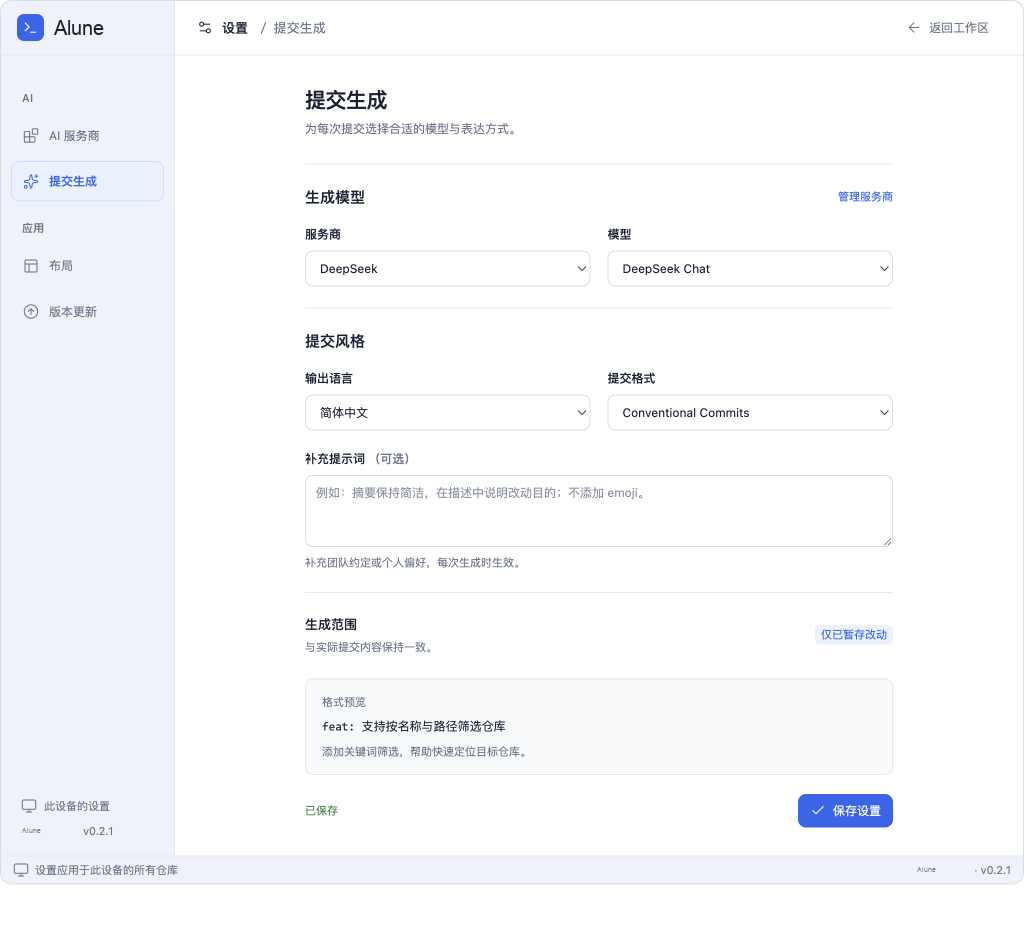
Task: Click the settings sliders icon in breadcrumb
Action: [x=205, y=27]
